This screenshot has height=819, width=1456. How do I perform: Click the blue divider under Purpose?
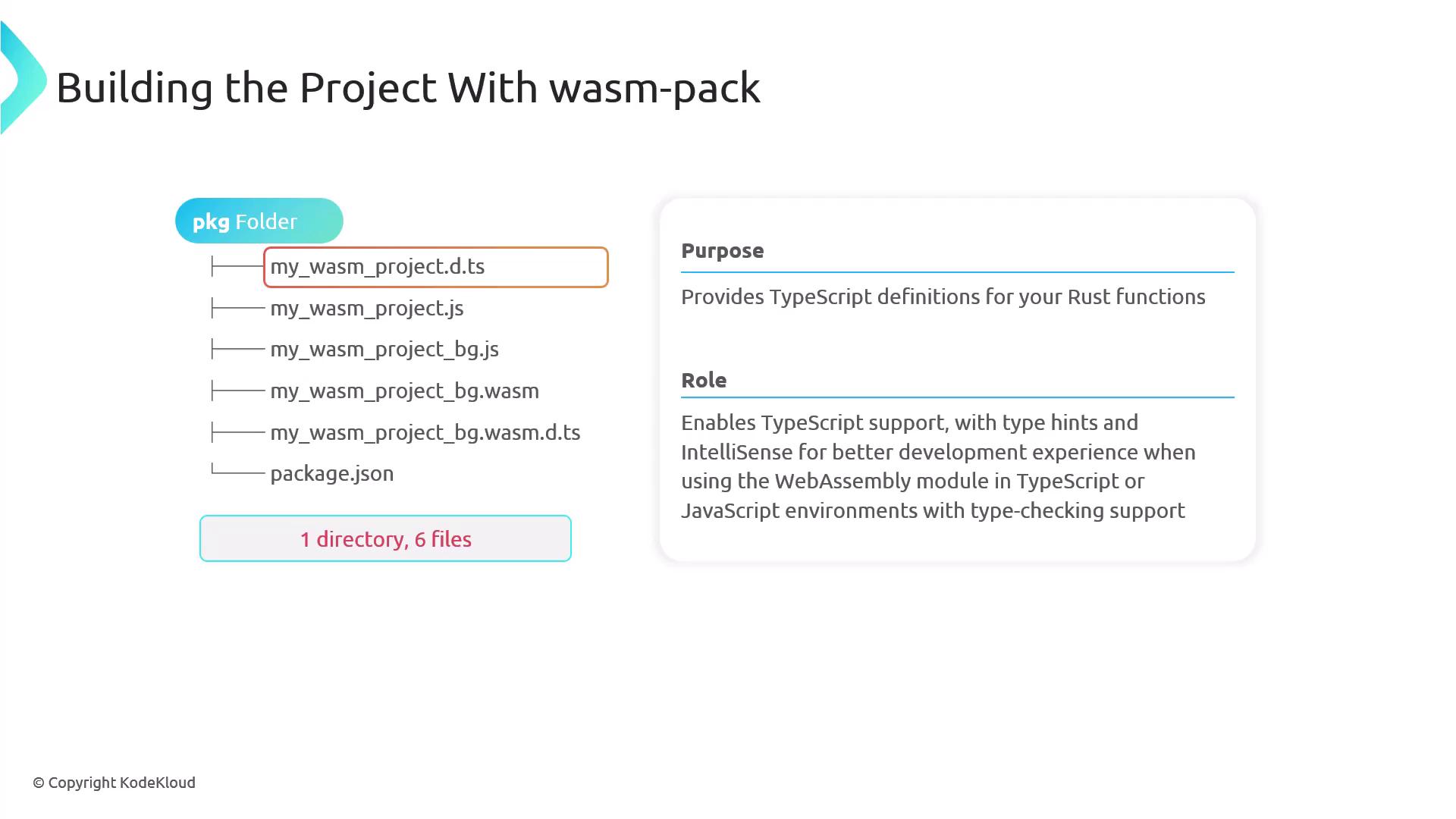click(957, 271)
